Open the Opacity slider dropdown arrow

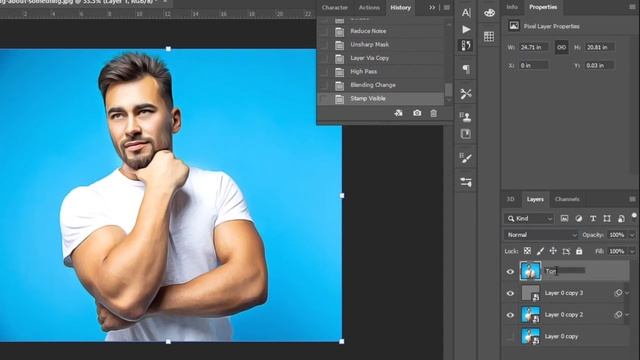632,235
